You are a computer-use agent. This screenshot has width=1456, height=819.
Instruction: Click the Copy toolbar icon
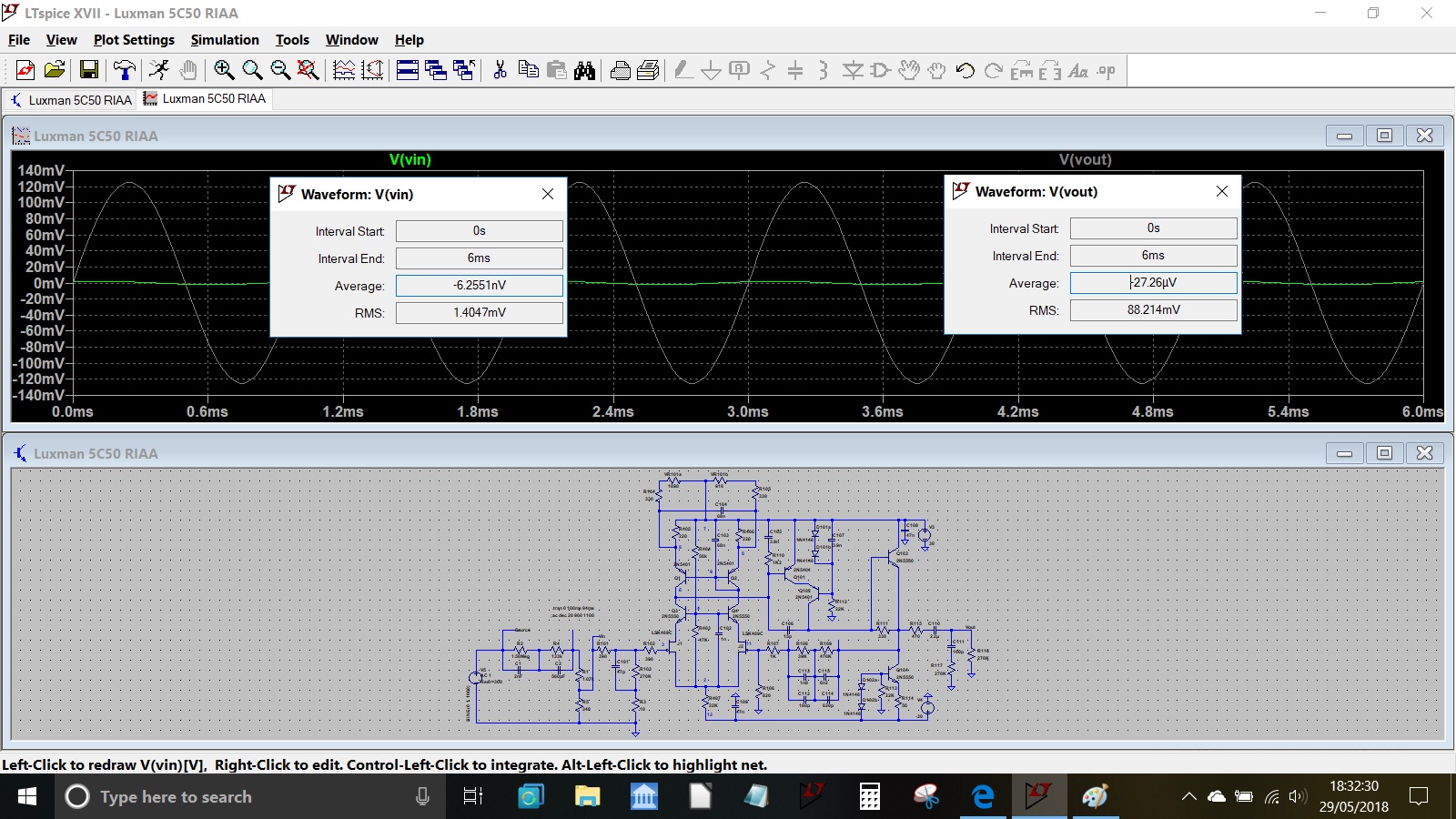pos(528,70)
